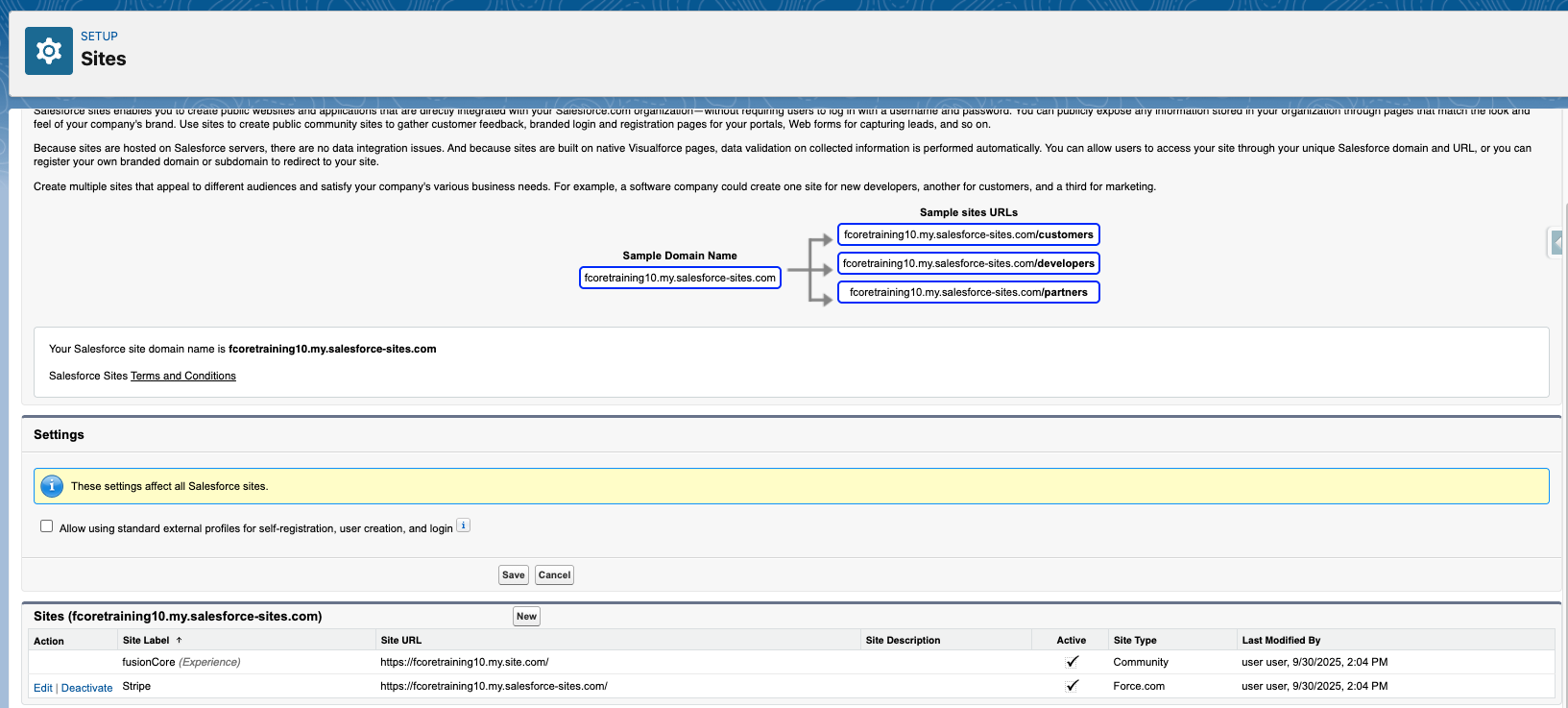Viewport: 1568px width, 708px height.
Task: Click the sample customers URL box
Action: (x=969, y=234)
